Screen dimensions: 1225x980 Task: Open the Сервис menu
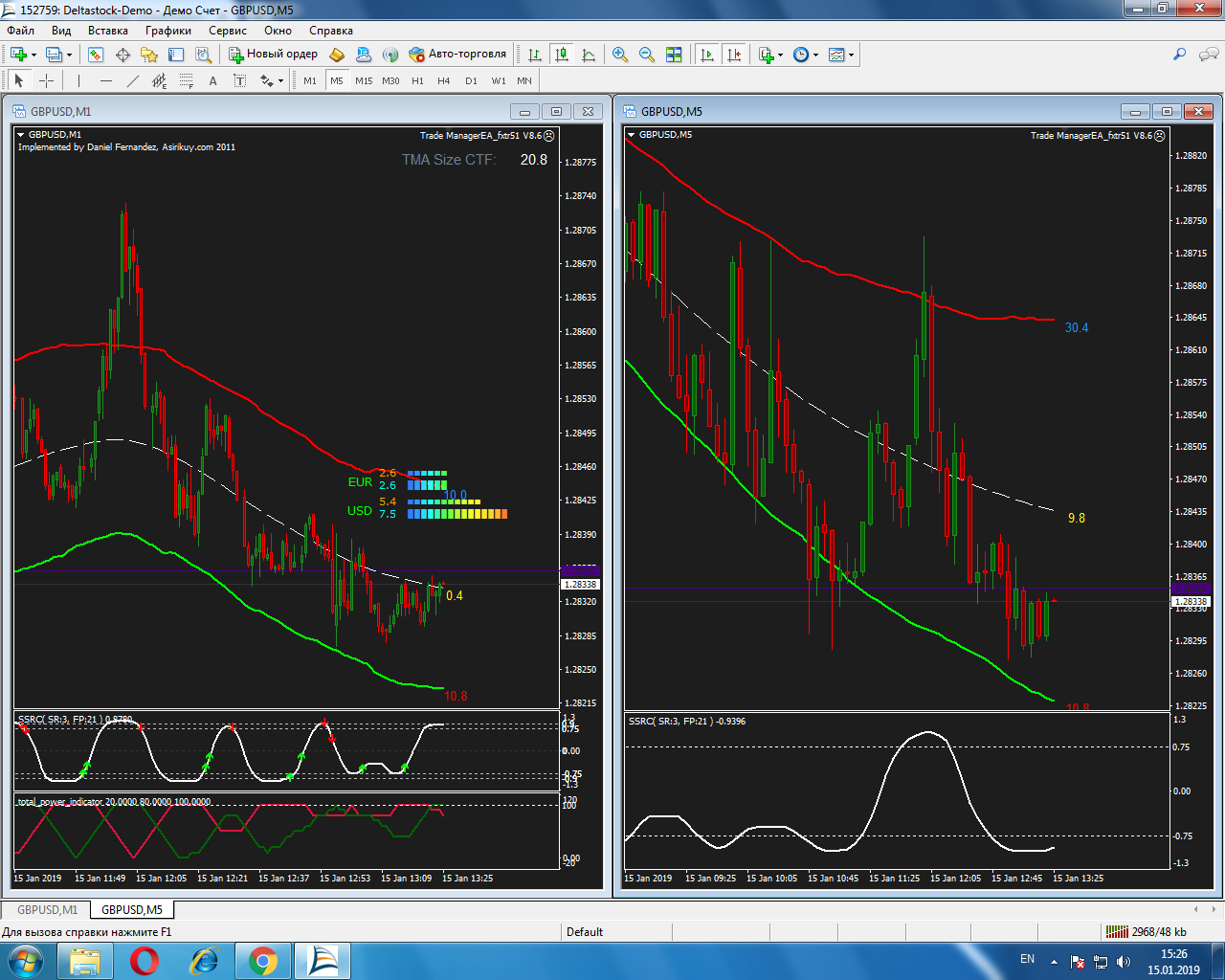pos(228,31)
